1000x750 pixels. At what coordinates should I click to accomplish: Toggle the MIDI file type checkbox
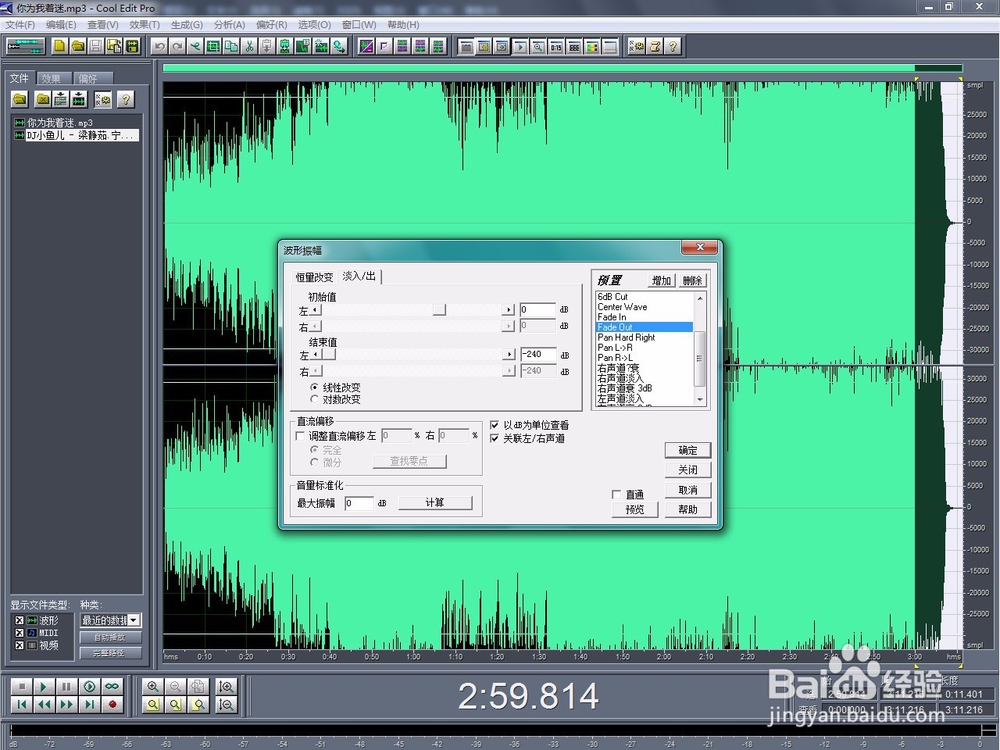(19, 633)
